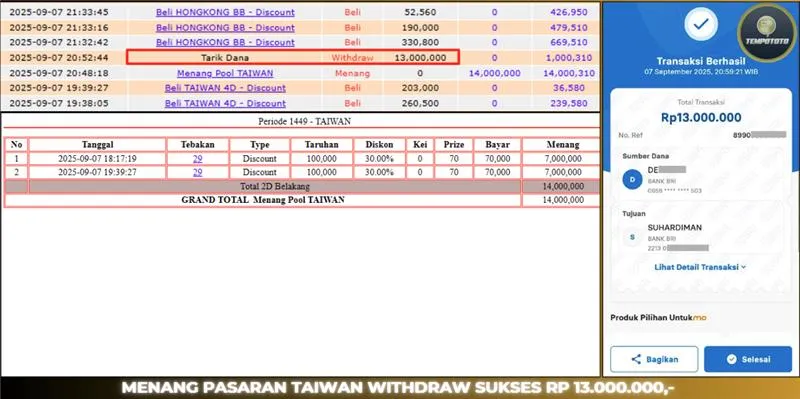Screen dimensions: 800x399
Task: Click the amount 52,560 in top row
Action: [421, 12]
